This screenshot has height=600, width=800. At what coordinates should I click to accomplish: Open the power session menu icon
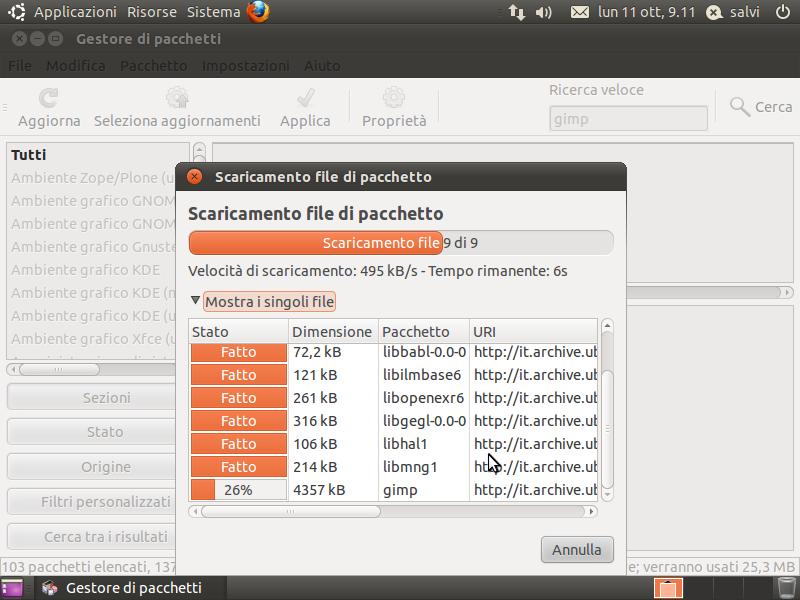pos(783,12)
